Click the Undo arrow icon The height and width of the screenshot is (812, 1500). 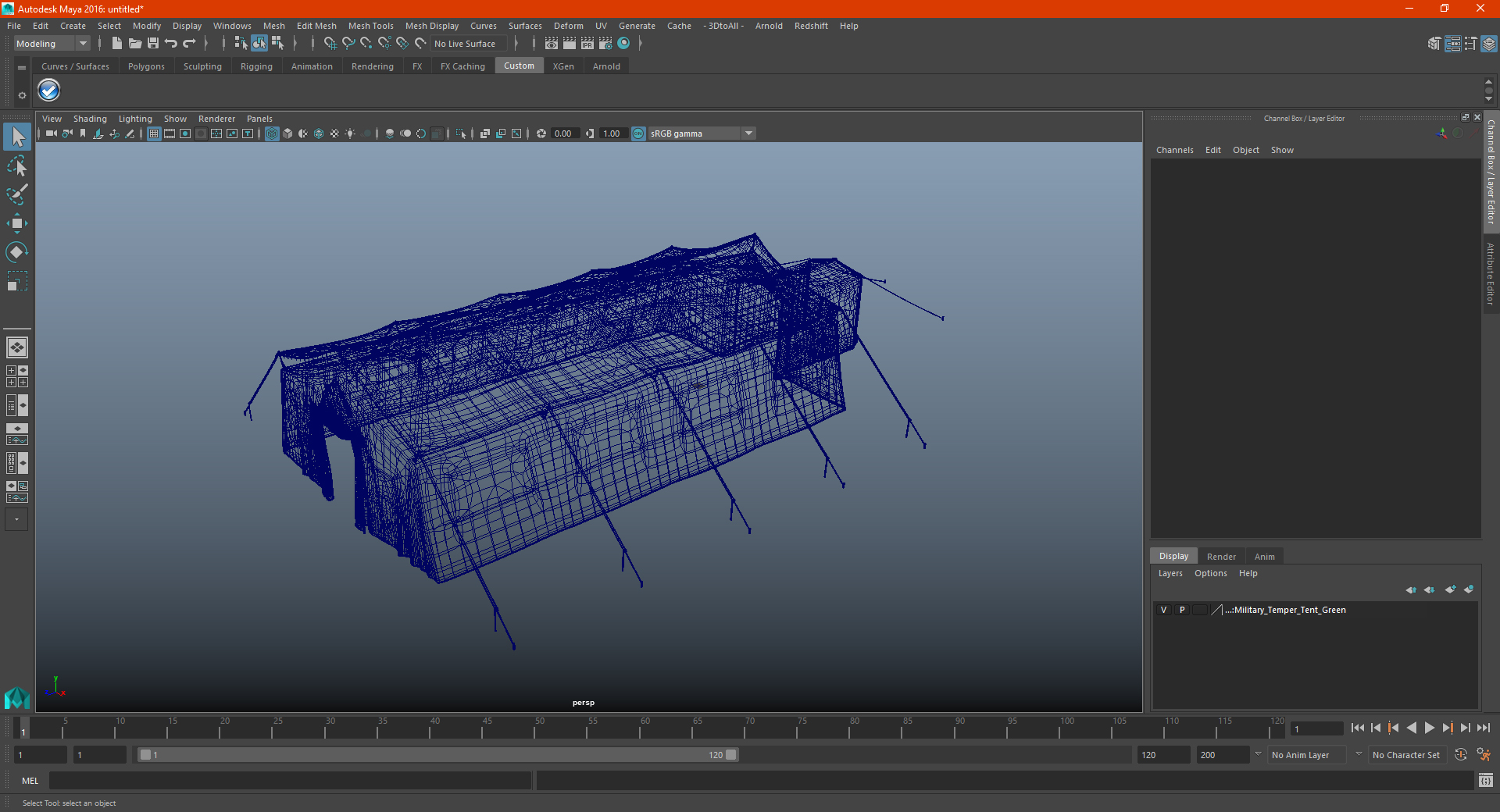(171, 44)
